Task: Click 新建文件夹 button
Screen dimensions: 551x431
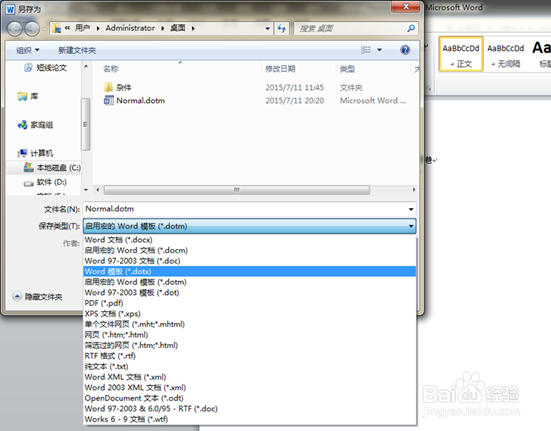Action: click(x=77, y=50)
